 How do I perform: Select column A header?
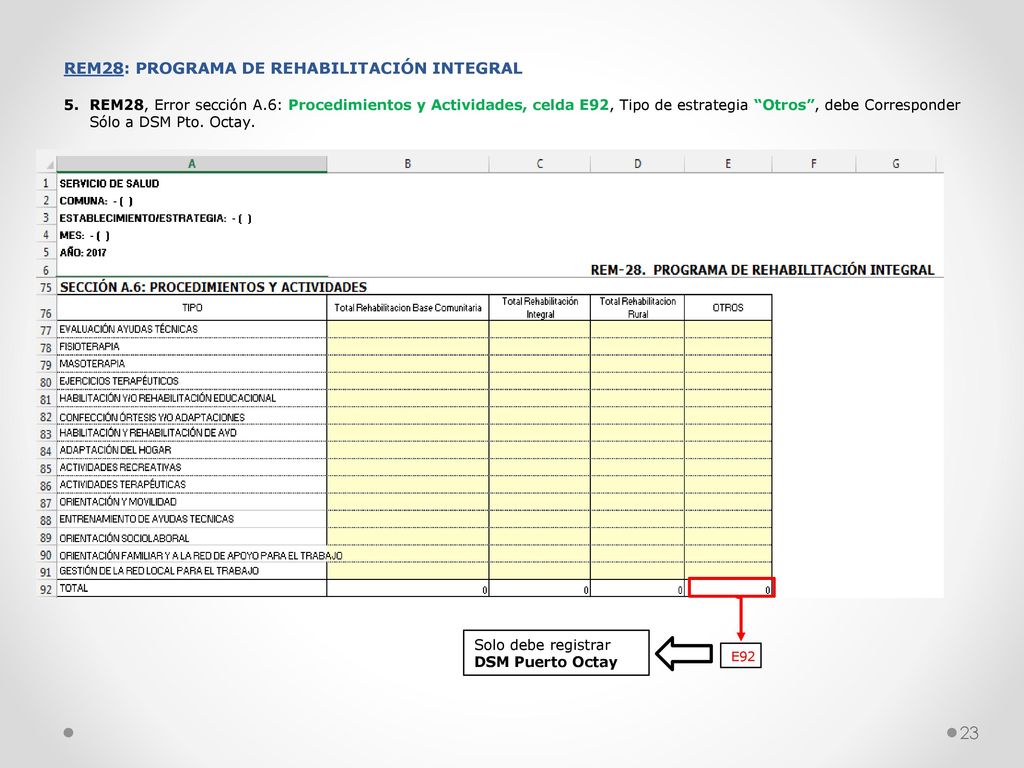pyautogui.click(x=192, y=164)
